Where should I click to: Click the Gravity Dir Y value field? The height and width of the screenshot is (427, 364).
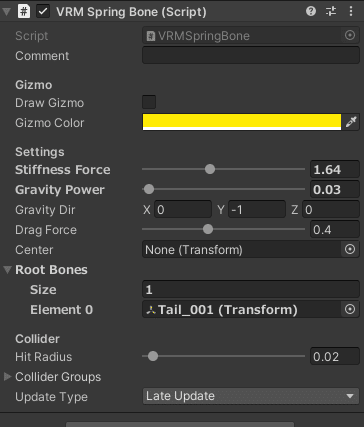[x=257, y=209]
